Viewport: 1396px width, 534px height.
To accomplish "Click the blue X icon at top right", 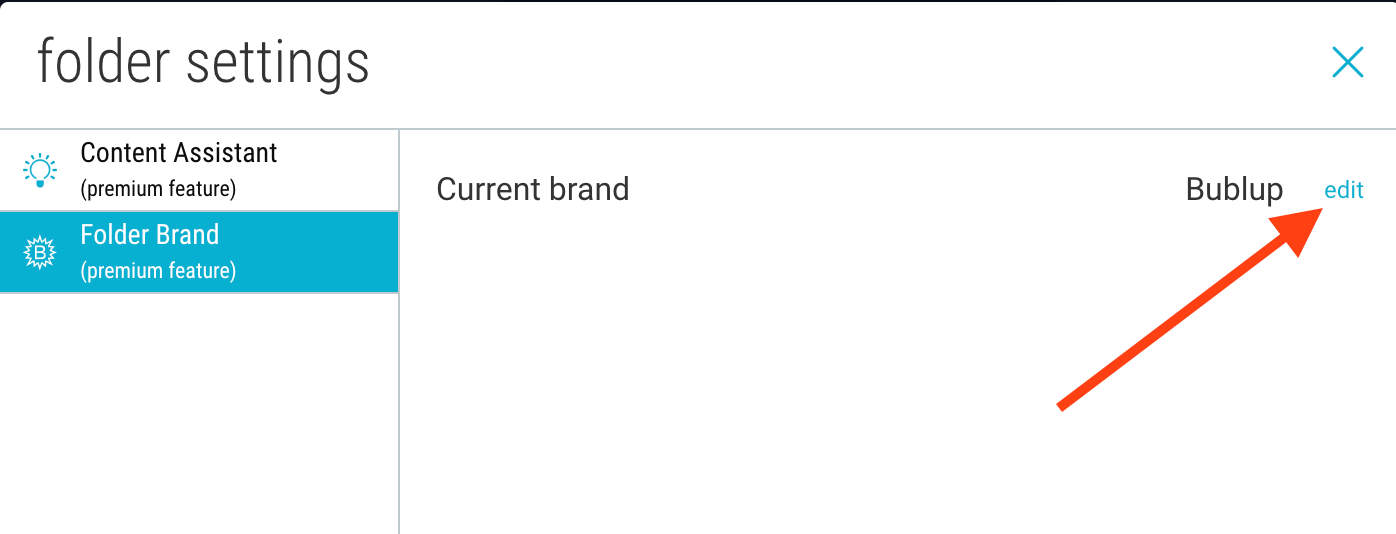I will (1348, 62).
